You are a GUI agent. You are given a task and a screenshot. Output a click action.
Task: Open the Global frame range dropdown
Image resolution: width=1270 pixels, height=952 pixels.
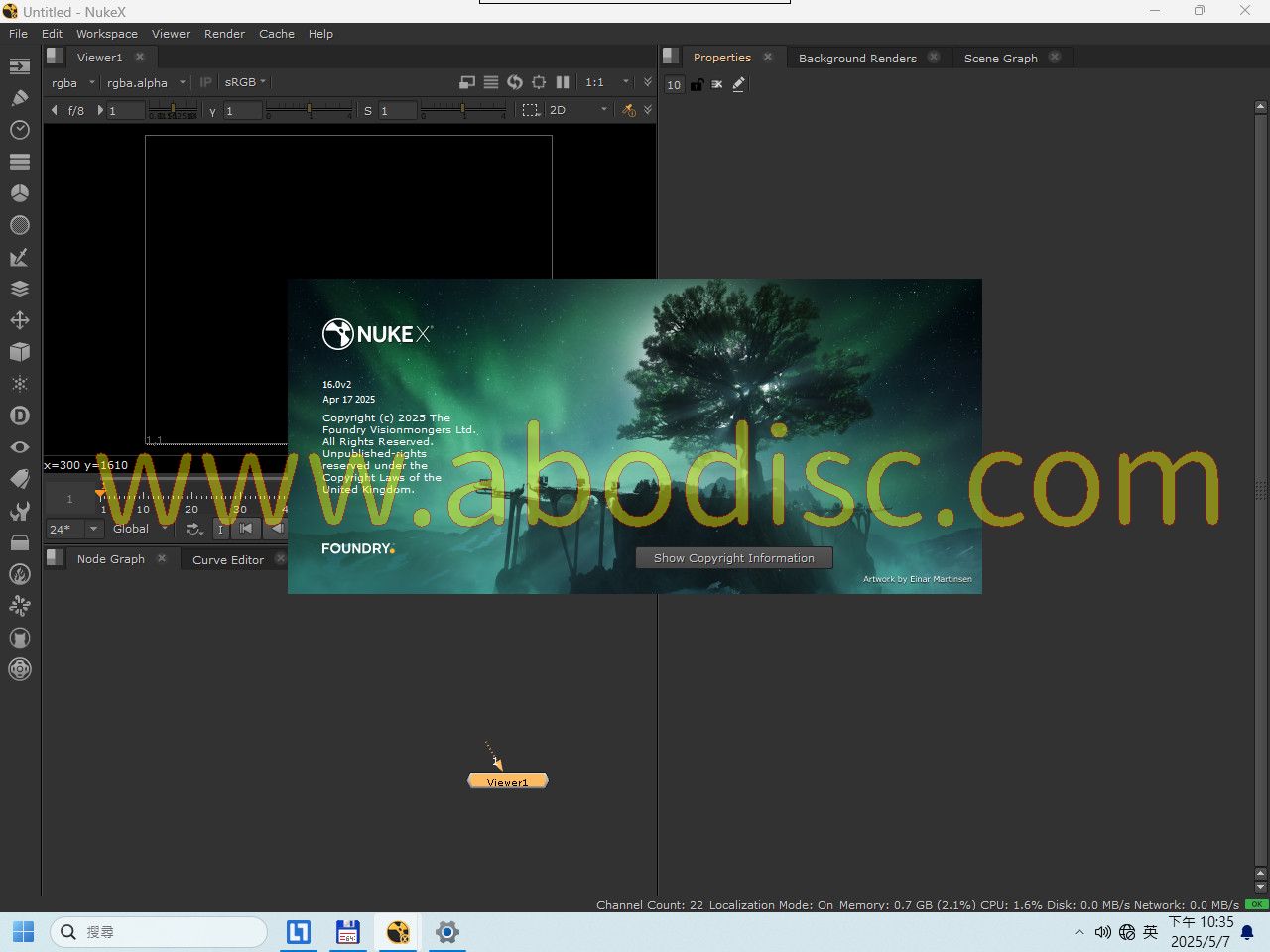point(143,529)
